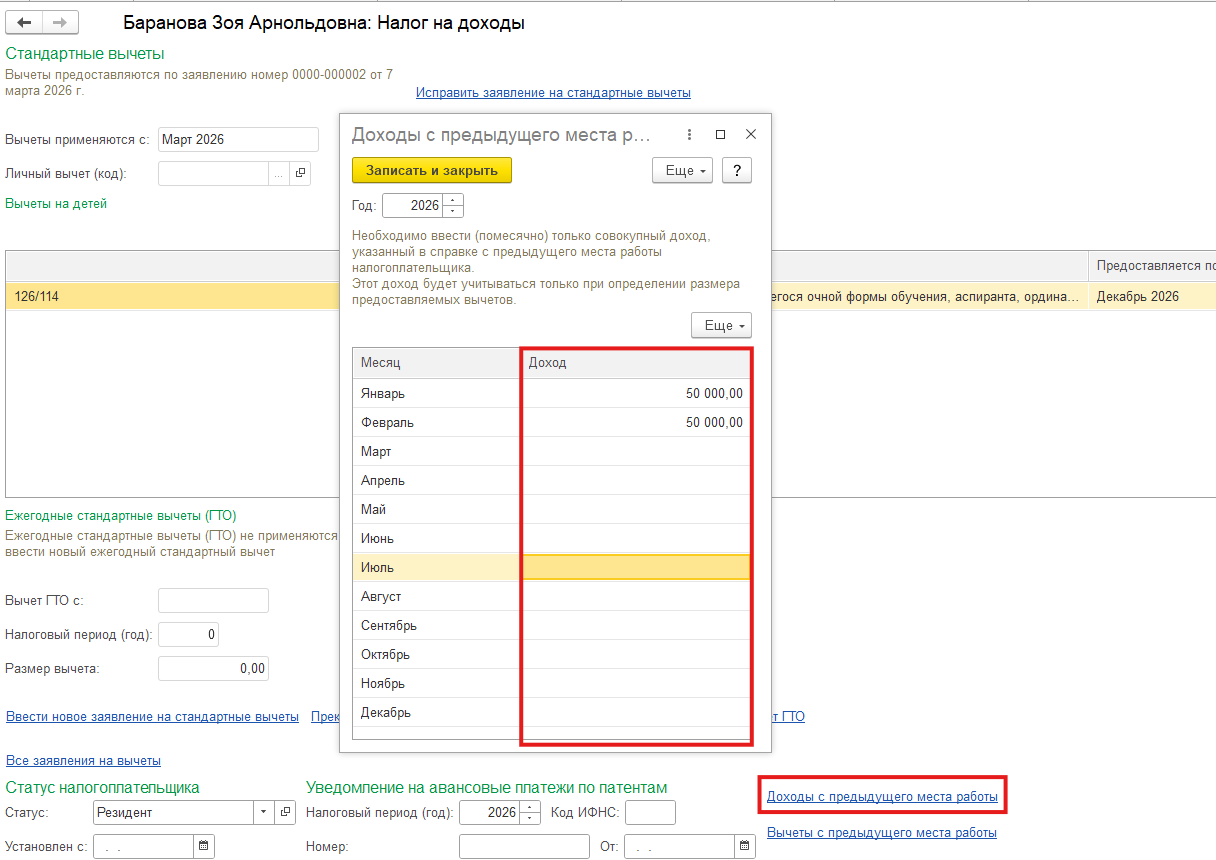Click the Установлен с date field
Screen dimensions: 1216x860
[143, 847]
